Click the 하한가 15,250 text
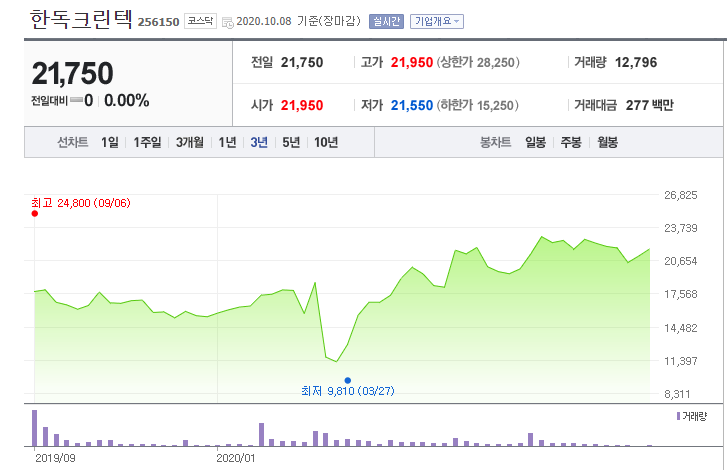Screen dimensions: 727x470 tap(478, 105)
